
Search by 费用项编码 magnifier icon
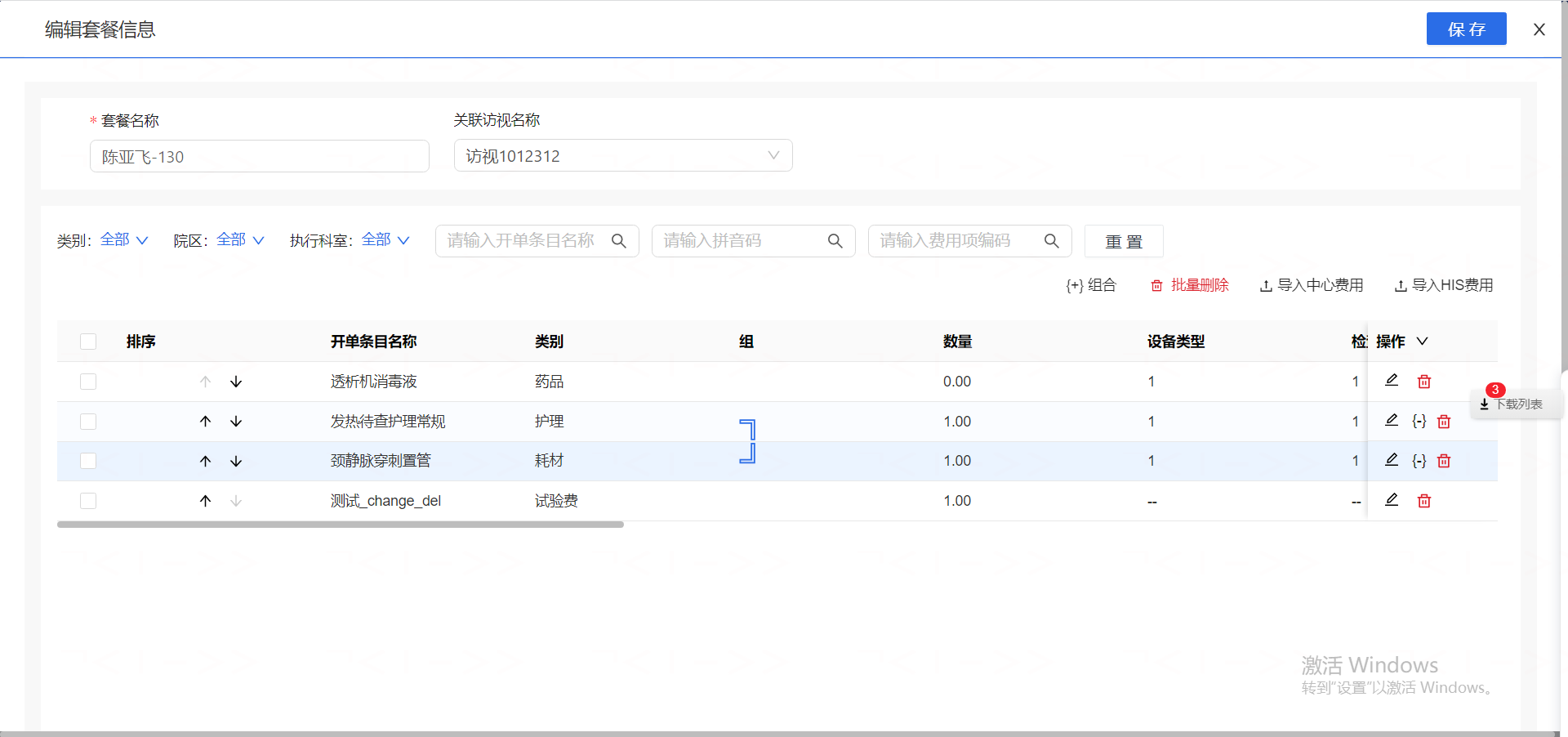pyautogui.click(x=1052, y=241)
